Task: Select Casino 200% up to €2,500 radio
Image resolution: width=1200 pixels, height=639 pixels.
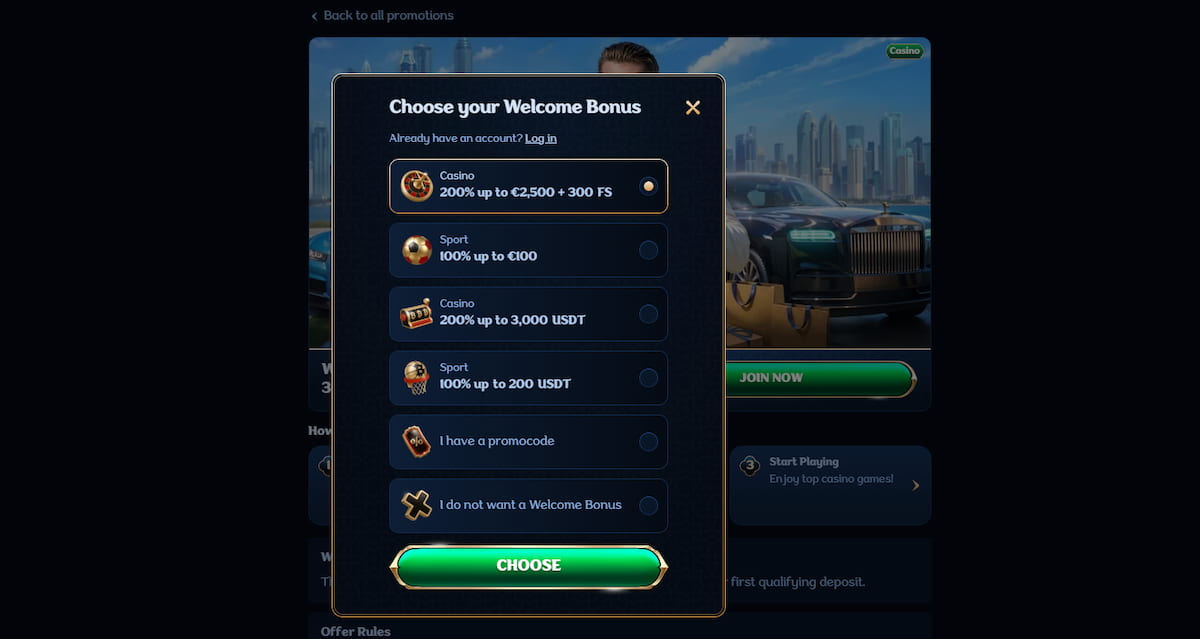Action: 648,186
